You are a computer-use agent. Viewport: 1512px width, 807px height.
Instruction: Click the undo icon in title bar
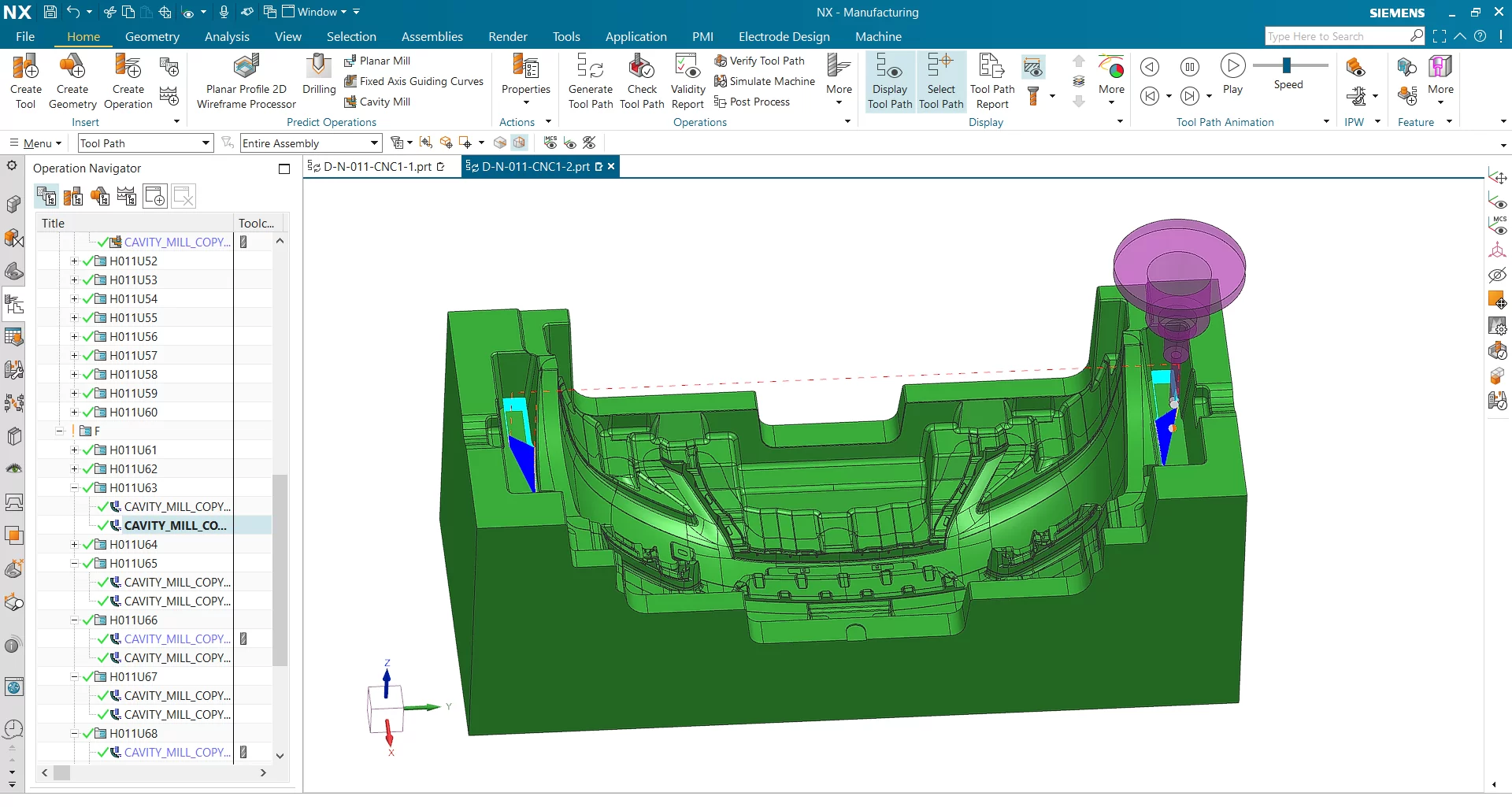click(73, 12)
